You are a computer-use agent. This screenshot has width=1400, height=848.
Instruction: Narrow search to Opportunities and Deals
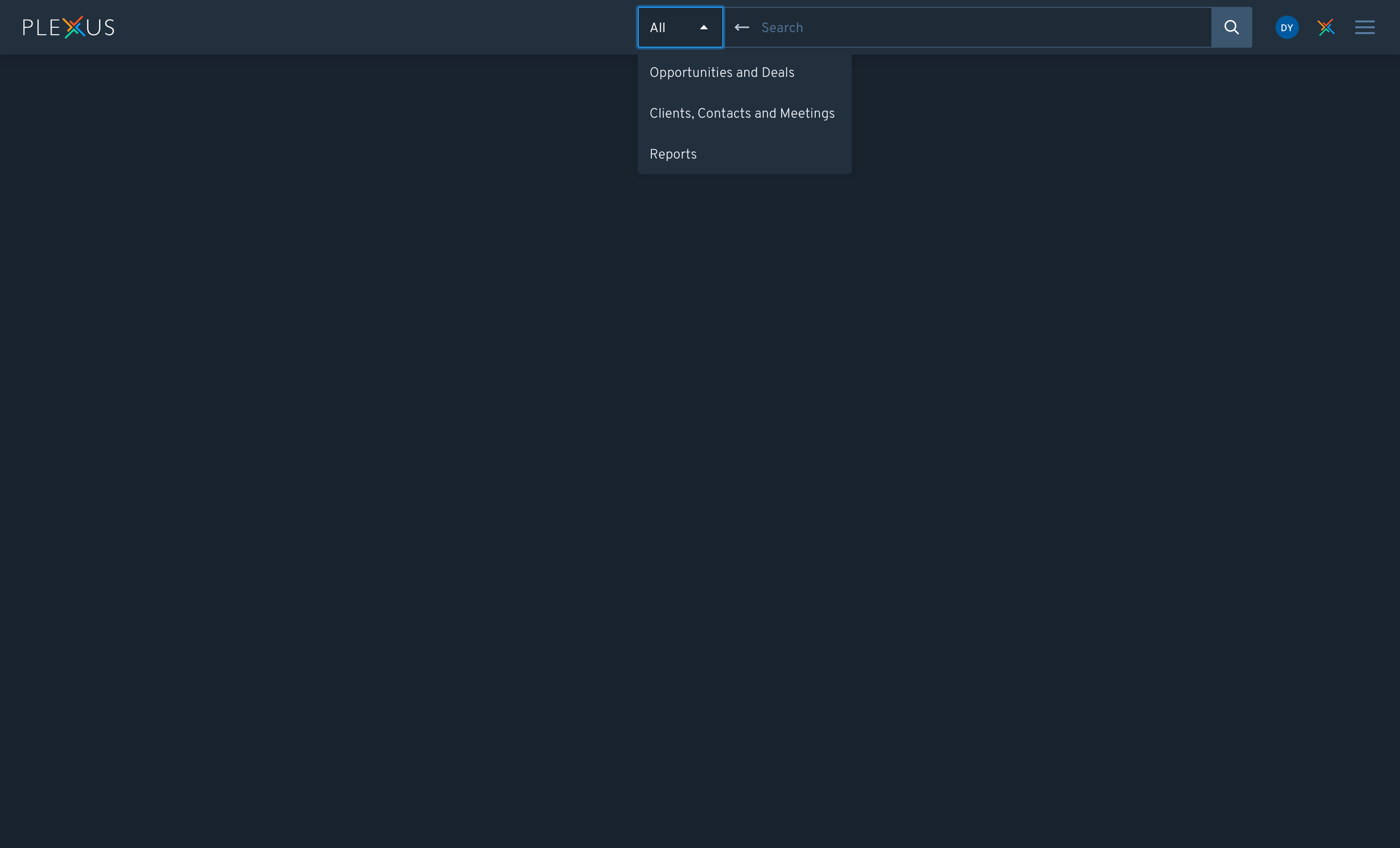[x=722, y=73]
